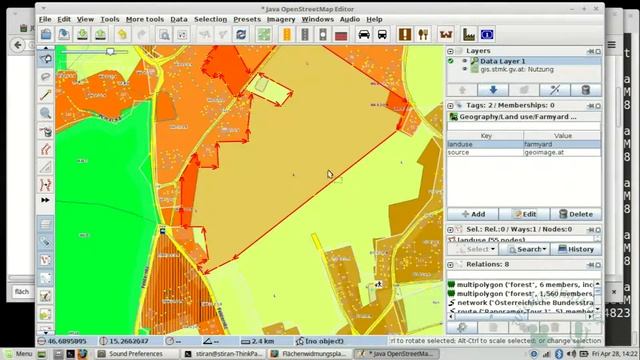The width and height of the screenshot is (640, 360).
Task: Expand left toolbar with top up arrow
Action: pyautogui.click(x=45, y=48)
